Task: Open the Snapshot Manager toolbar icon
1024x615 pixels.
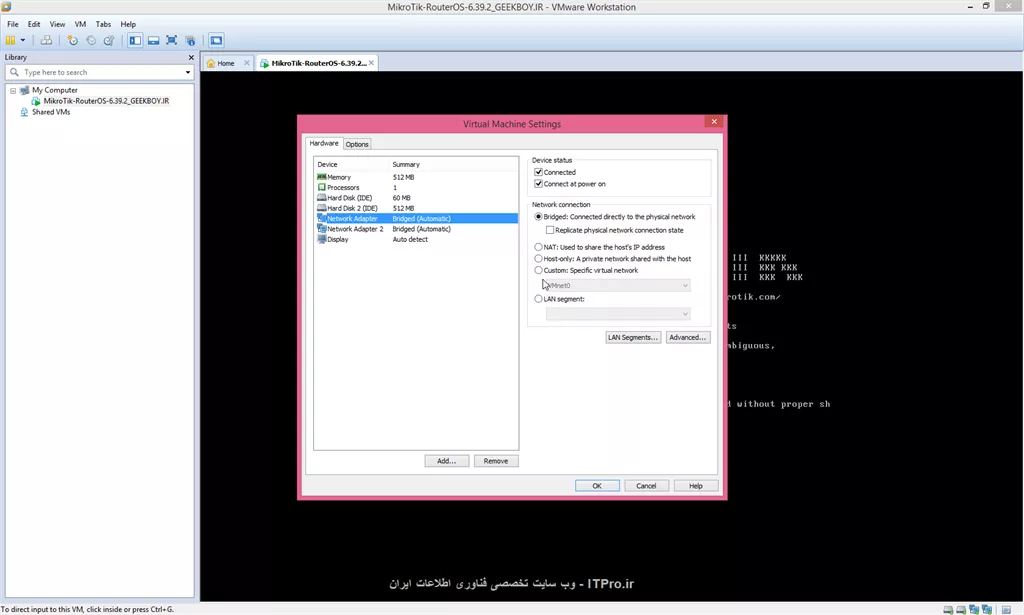Action: point(109,41)
